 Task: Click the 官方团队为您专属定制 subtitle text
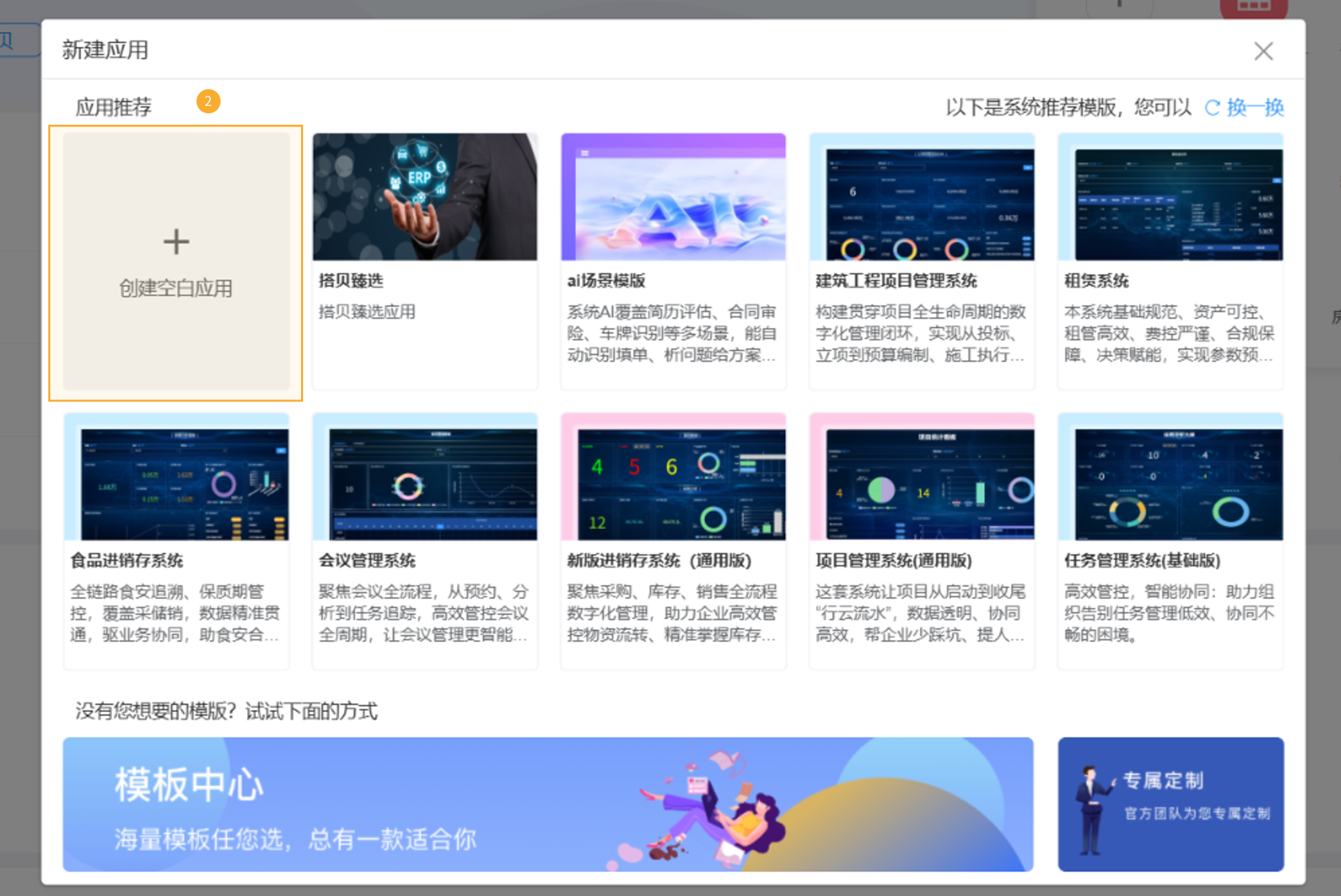(1198, 814)
